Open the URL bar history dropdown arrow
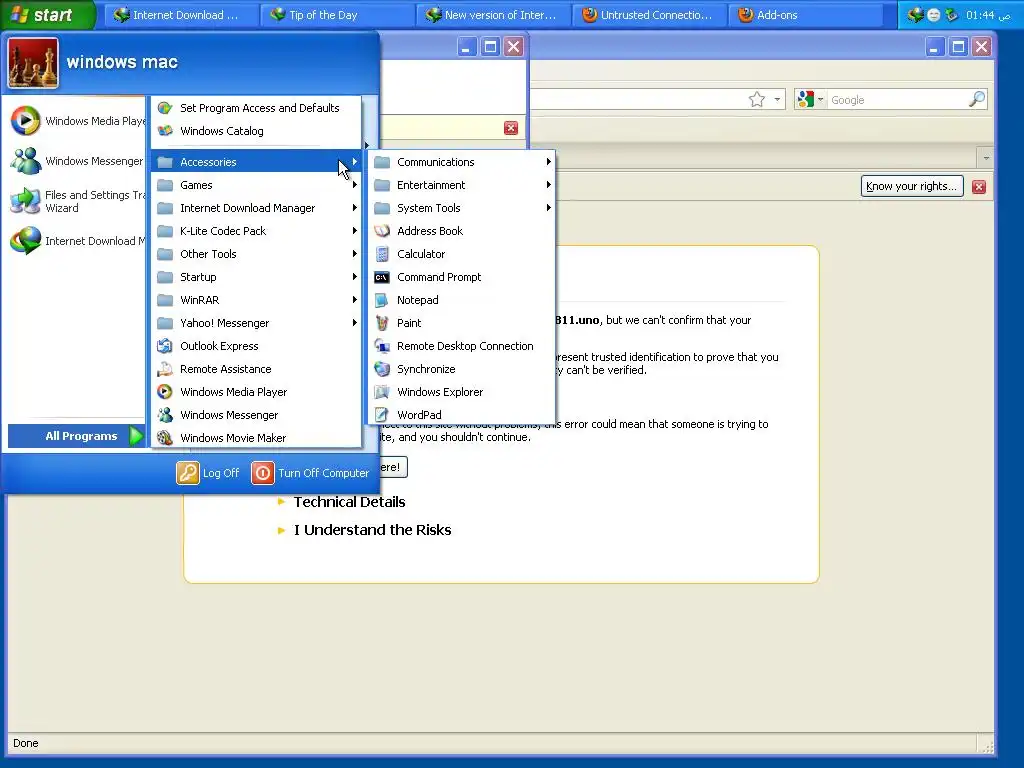This screenshot has width=1024, height=768. click(777, 99)
